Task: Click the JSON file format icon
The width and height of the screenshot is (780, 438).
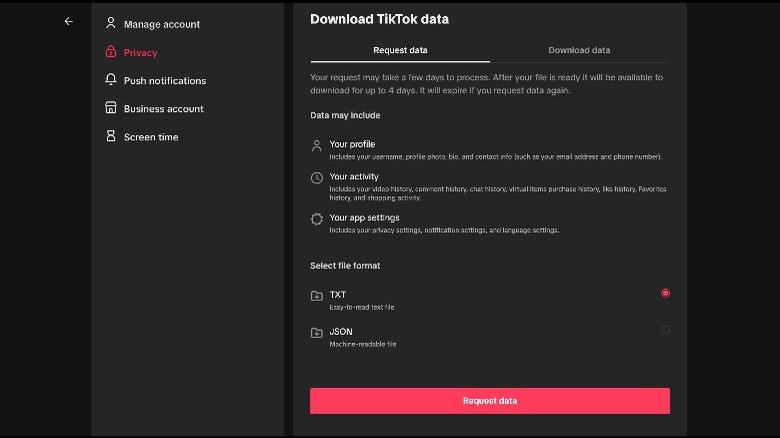Action: pyautogui.click(x=317, y=333)
